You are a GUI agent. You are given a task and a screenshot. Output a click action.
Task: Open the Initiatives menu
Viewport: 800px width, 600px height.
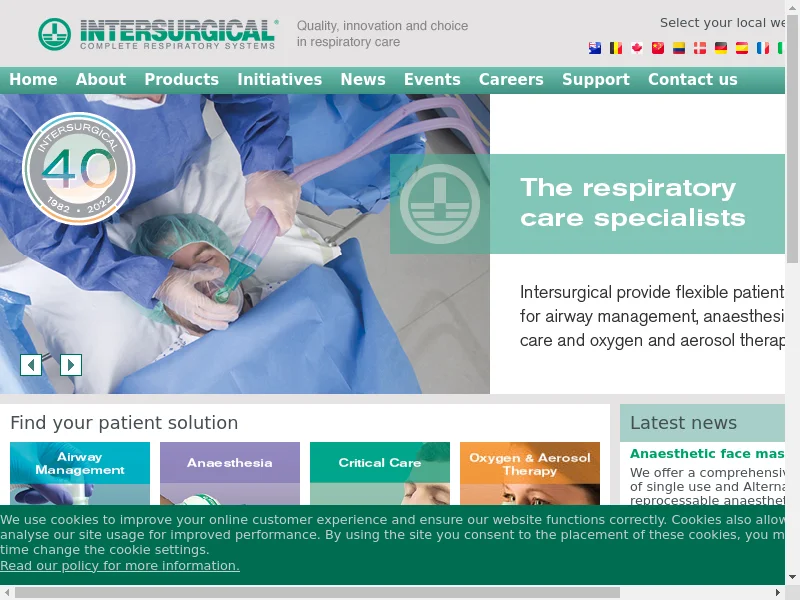point(280,80)
